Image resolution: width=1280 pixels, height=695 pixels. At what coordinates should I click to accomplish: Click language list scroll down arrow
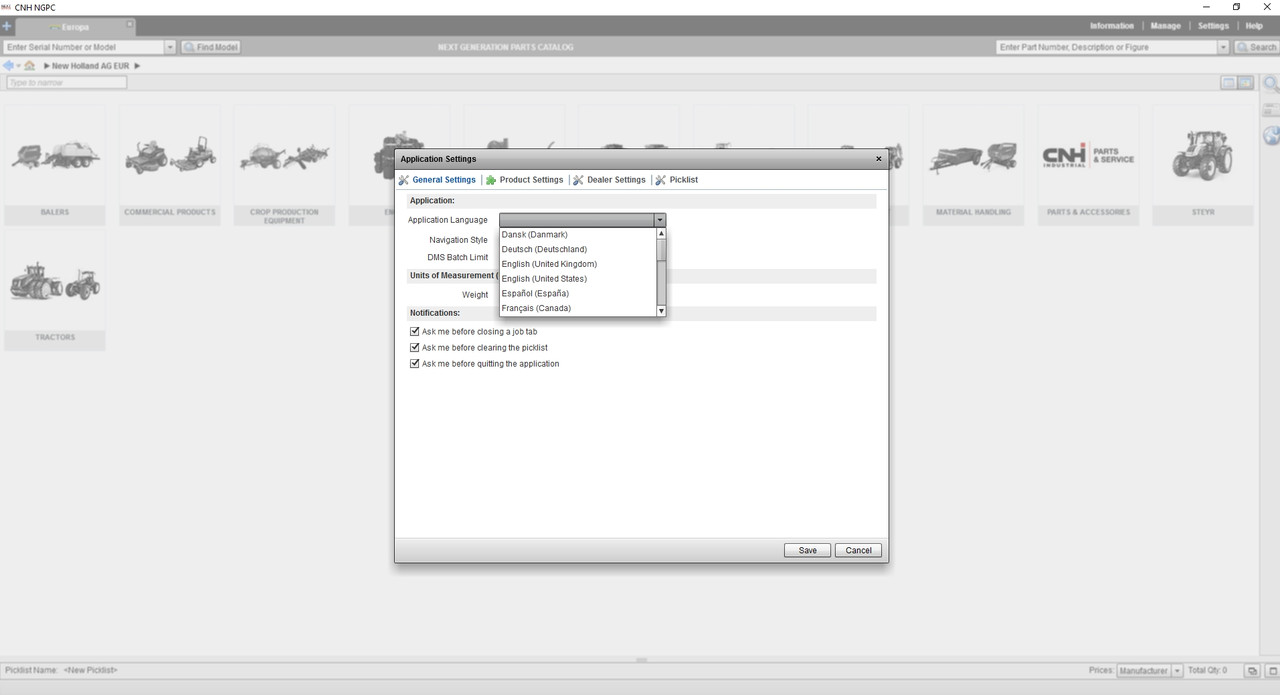point(661,311)
